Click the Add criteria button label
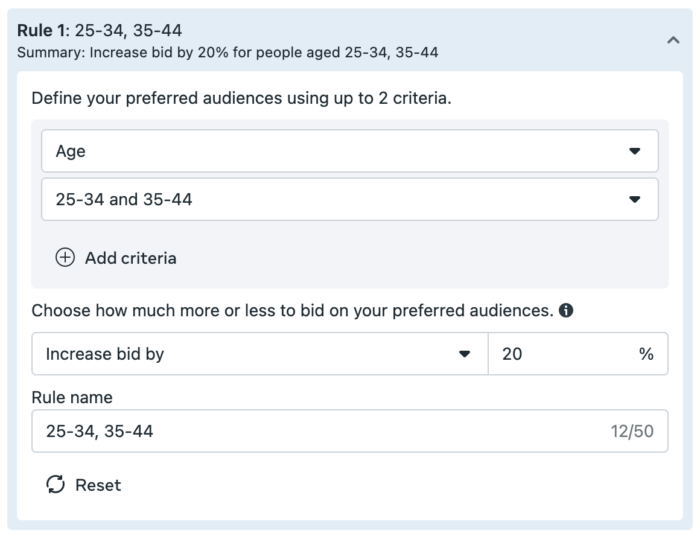Screen dimensions: 700x536 click(x=131, y=258)
